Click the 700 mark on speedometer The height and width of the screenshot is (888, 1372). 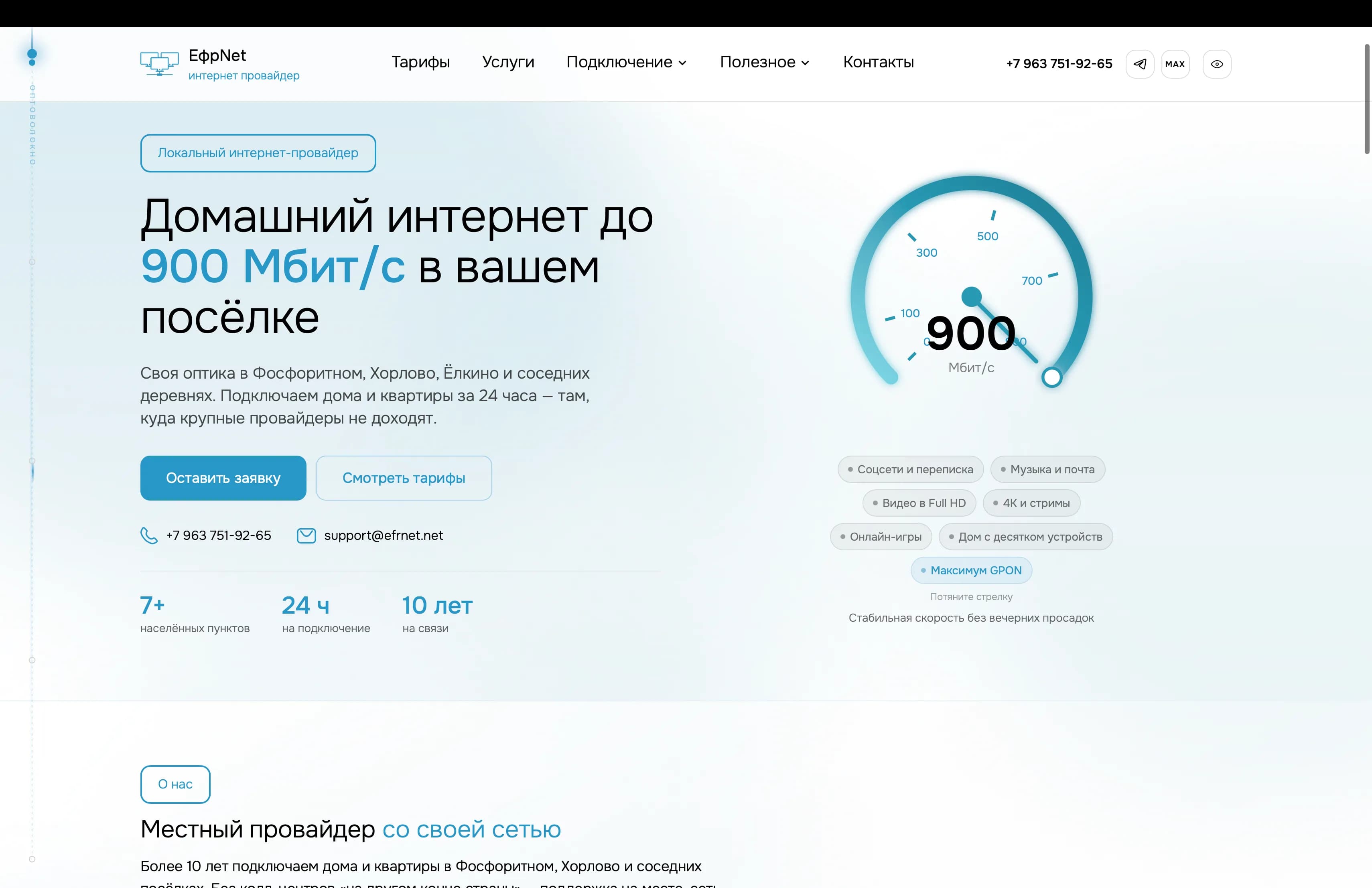[x=1032, y=281]
